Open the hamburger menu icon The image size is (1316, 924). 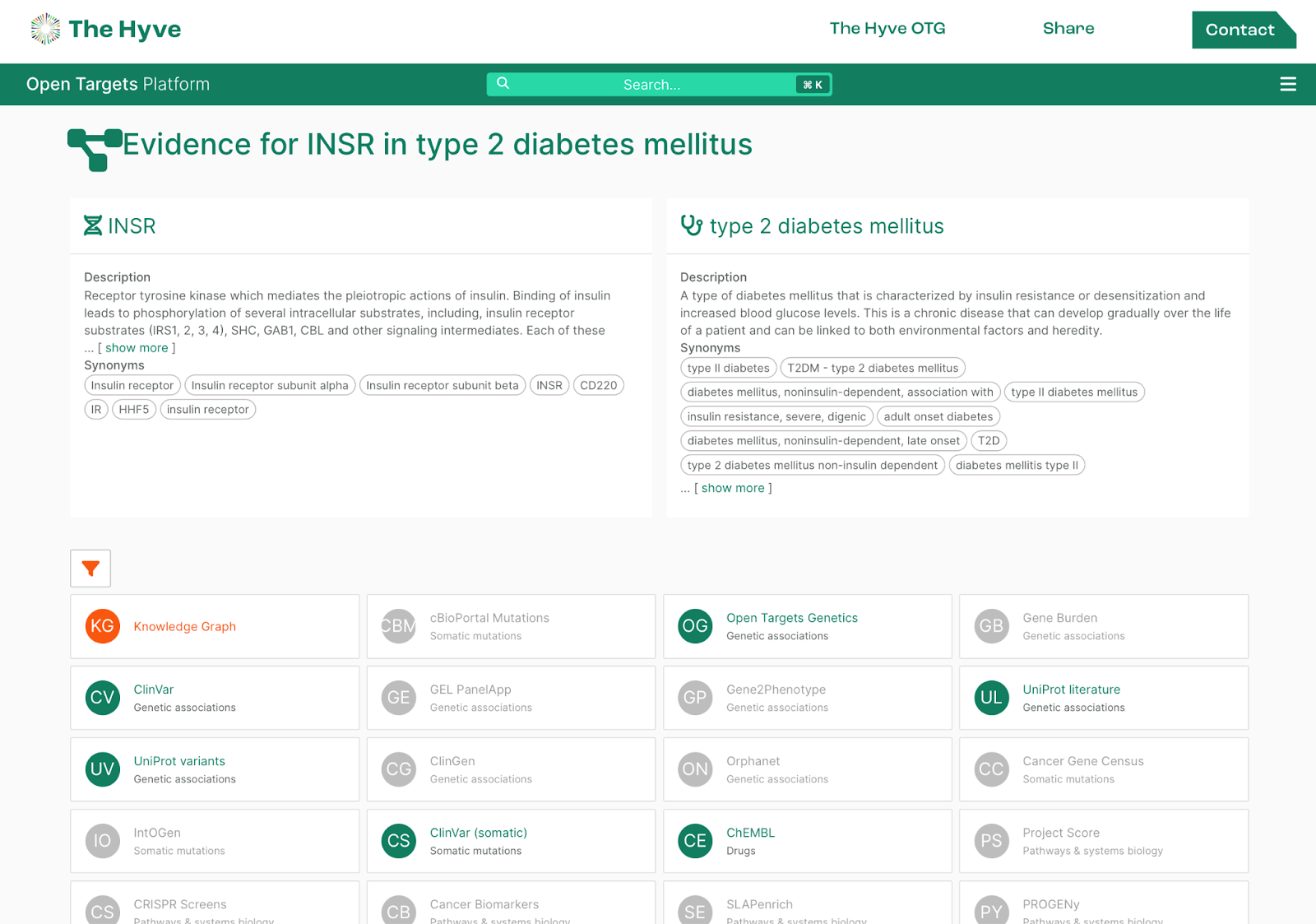click(x=1288, y=84)
